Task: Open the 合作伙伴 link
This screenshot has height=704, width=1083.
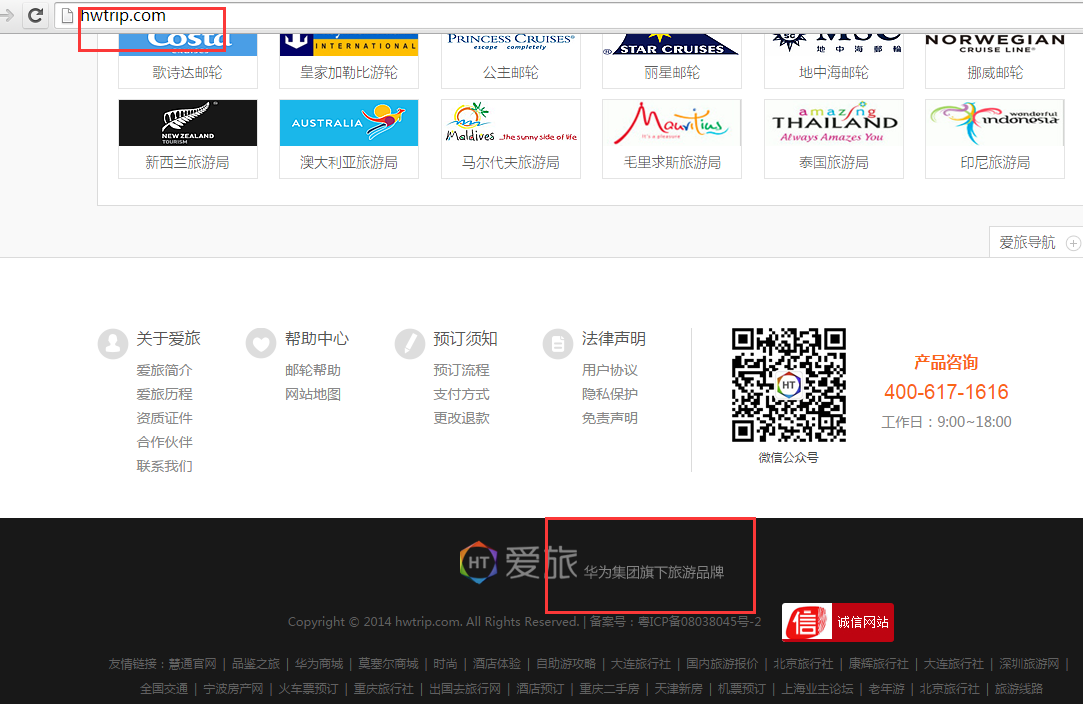Action: coord(164,442)
